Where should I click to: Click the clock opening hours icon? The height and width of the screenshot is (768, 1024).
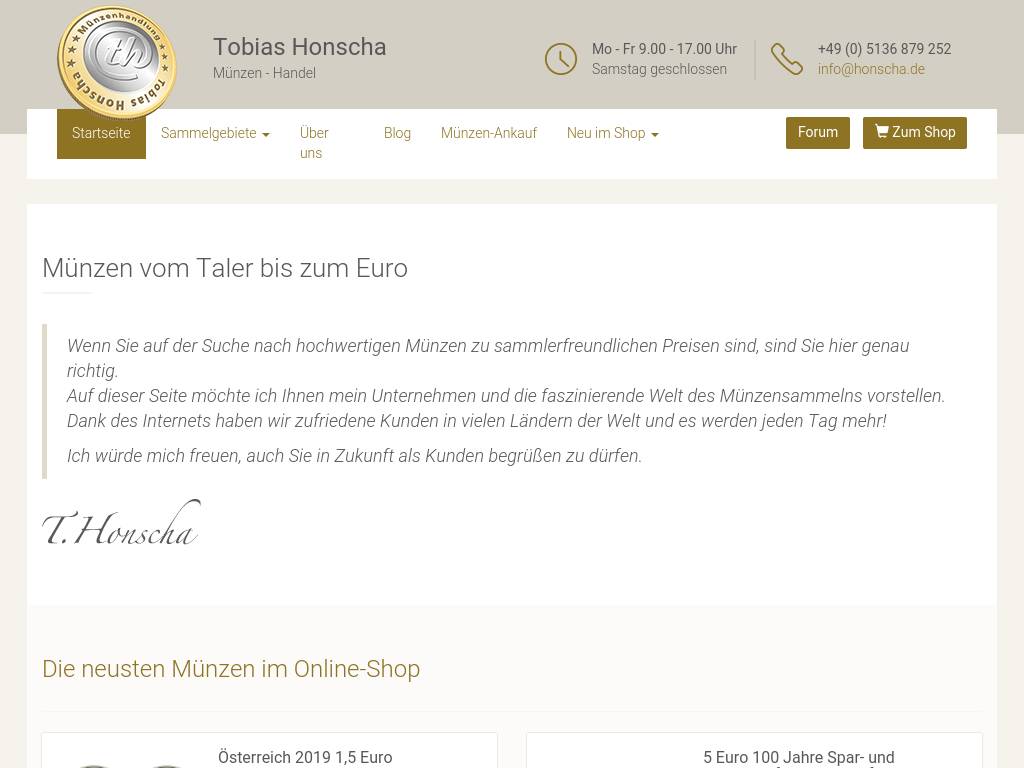tap(561, 59)
